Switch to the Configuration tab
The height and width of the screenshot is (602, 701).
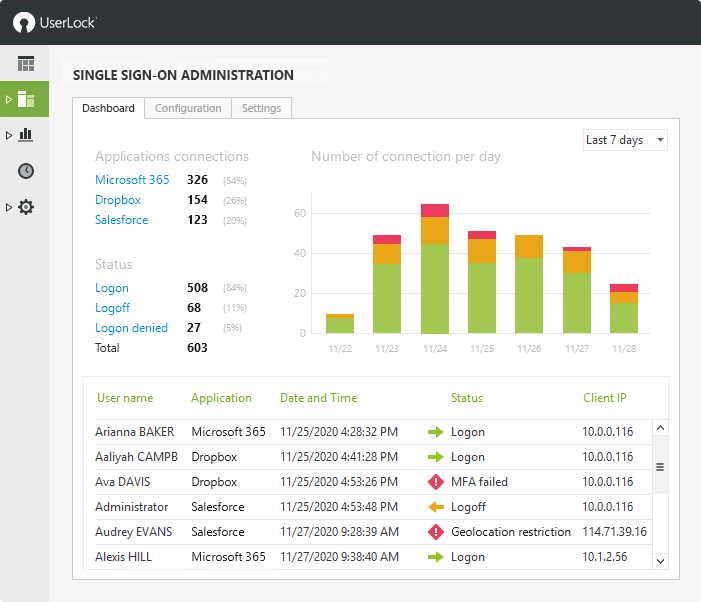click(x=188, y=108)
